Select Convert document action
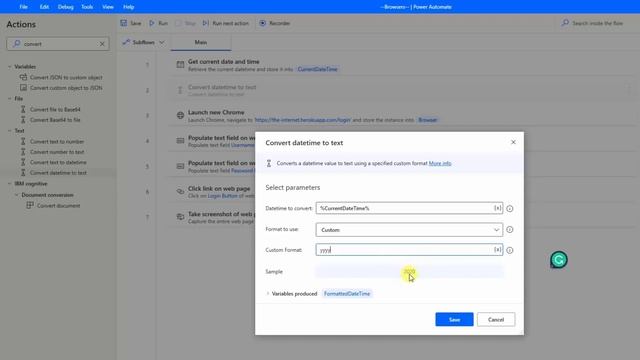The image size is (640, 360). (58, 206)
